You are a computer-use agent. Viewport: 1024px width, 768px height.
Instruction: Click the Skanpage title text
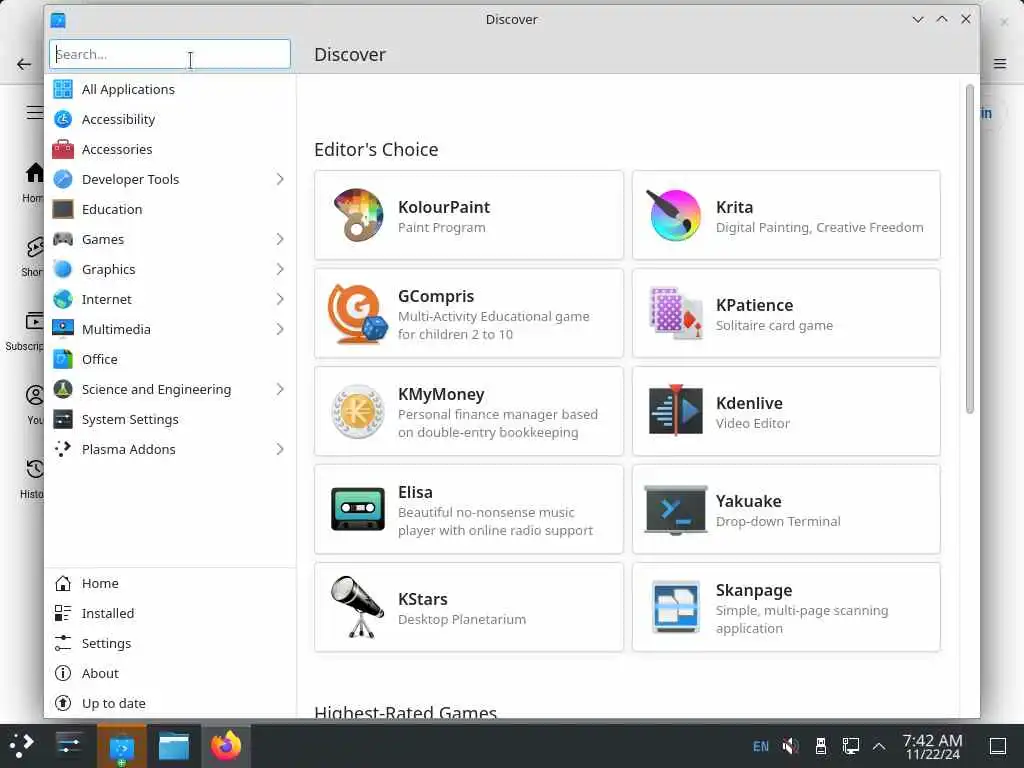point(754,590)
